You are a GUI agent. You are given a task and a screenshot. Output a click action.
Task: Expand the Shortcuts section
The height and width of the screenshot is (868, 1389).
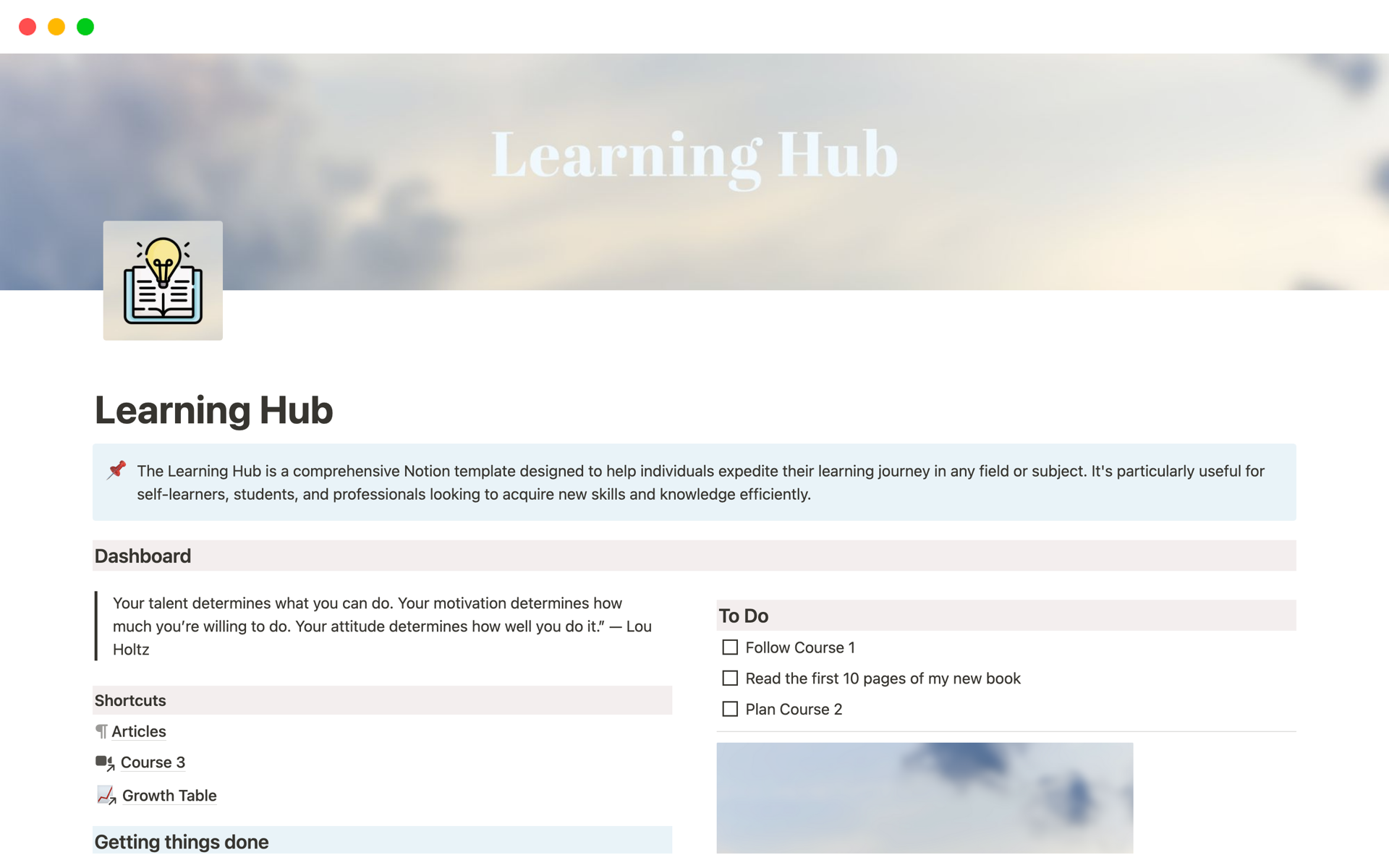[130, 699]
